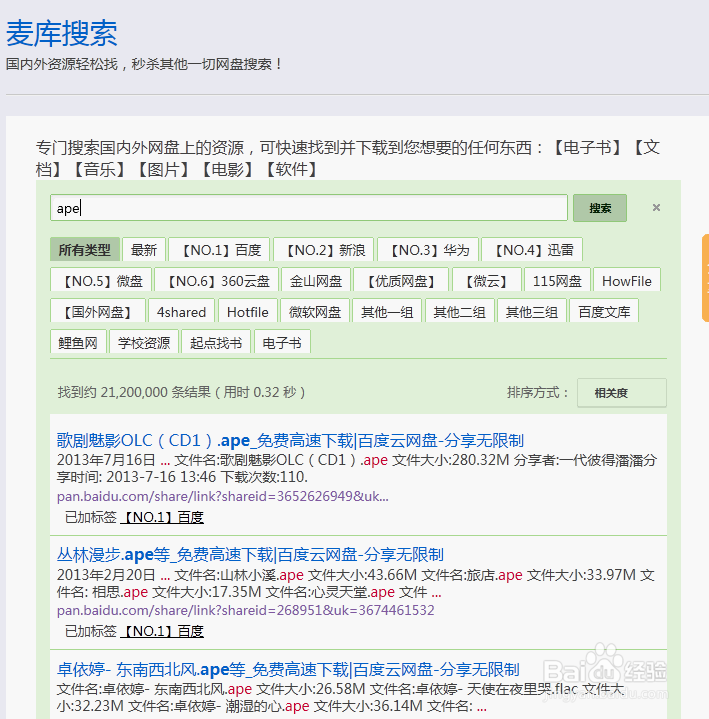Choose the 微软网盘 filter tab
This screenshot has width=709, height=719.
tap(315, 311)
